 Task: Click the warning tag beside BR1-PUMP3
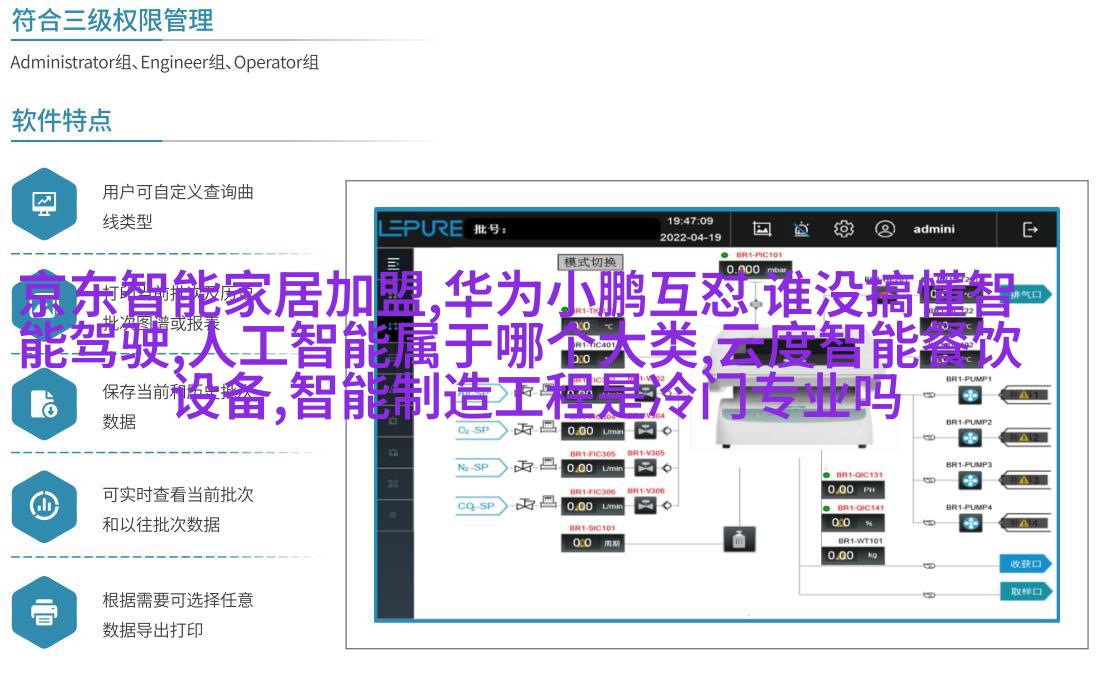[x=1025, y=481]
